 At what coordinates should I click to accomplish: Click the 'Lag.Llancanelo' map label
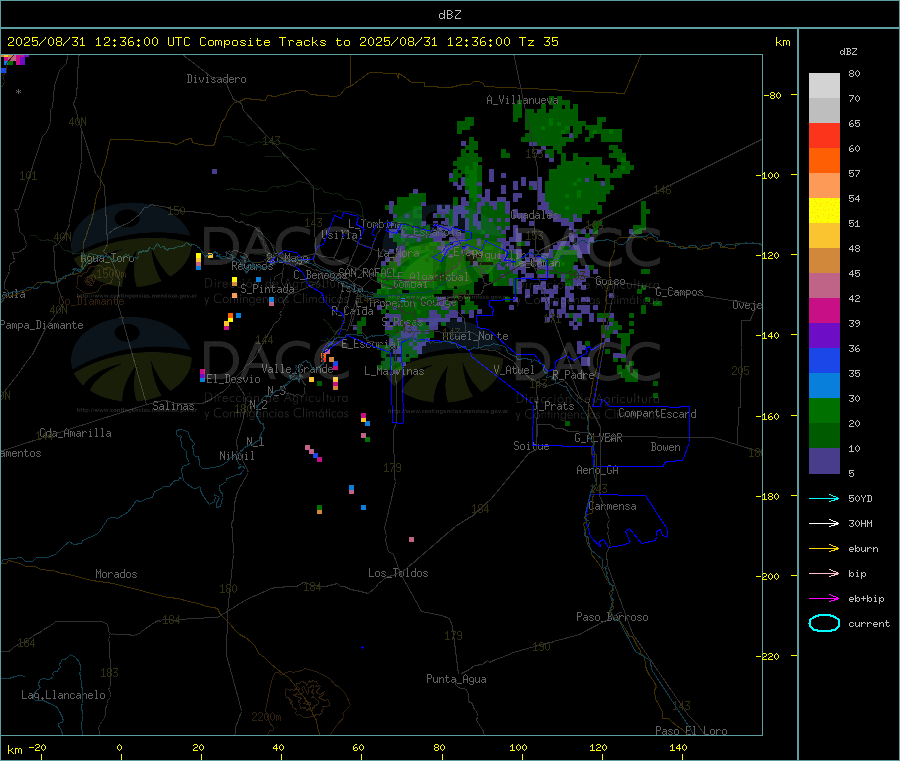63,695
